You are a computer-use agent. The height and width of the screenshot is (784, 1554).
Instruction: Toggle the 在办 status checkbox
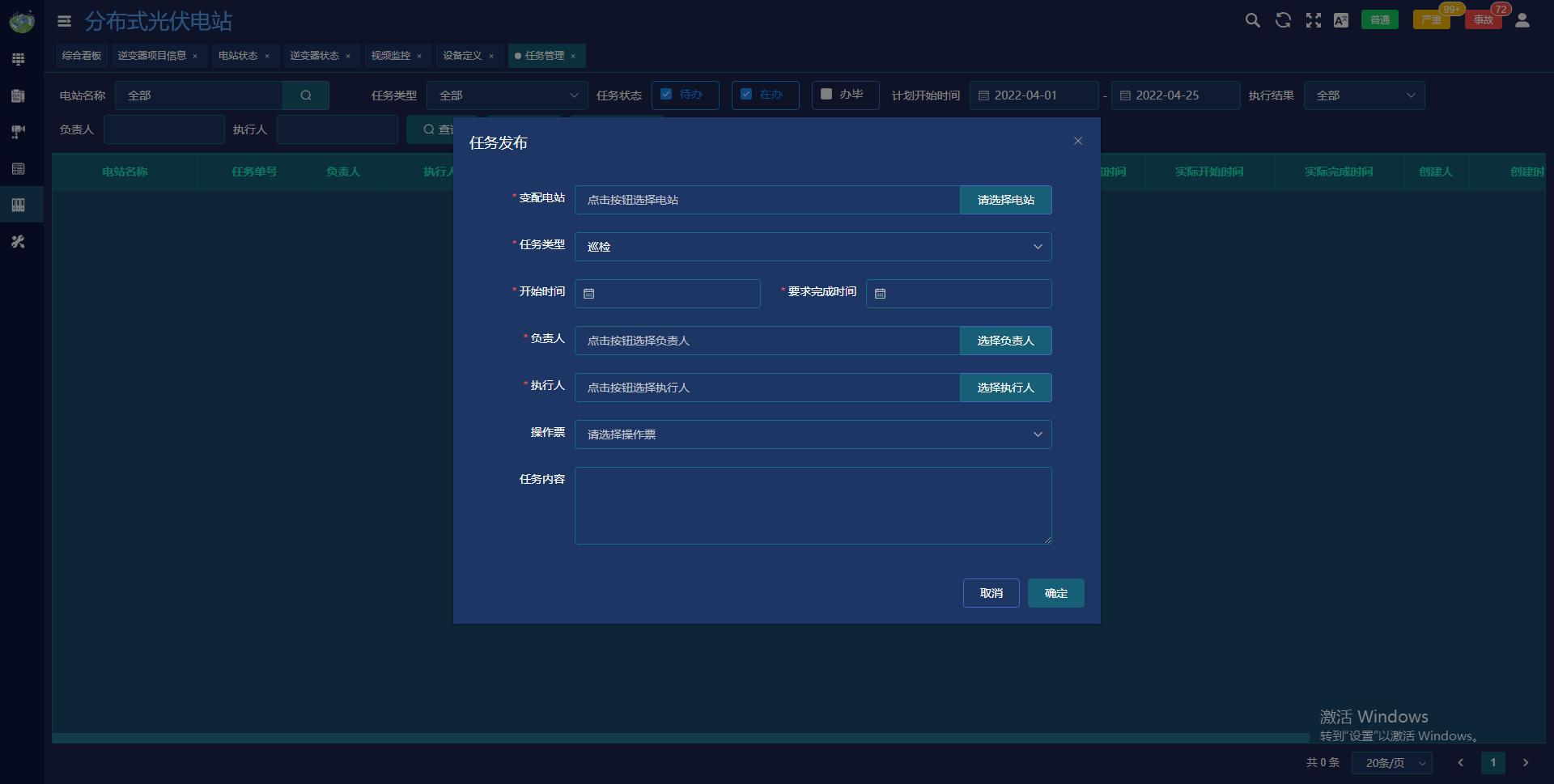click(746, 94)
